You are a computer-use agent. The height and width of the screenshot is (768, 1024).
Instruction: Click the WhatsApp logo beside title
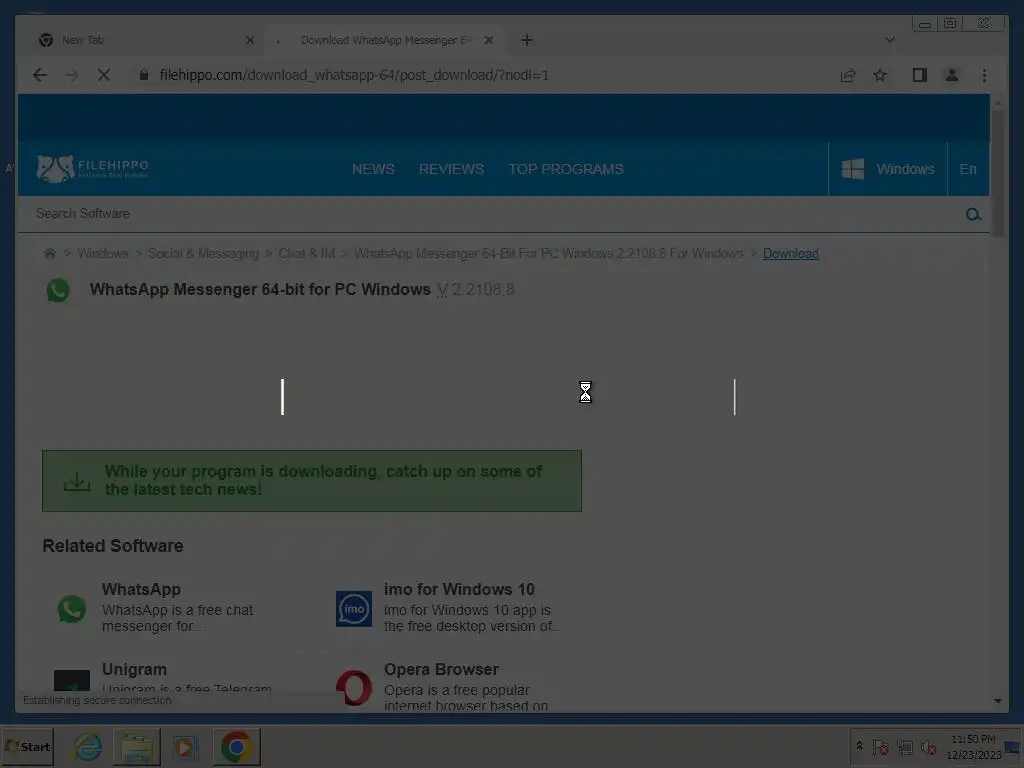[x=58, y=290]
